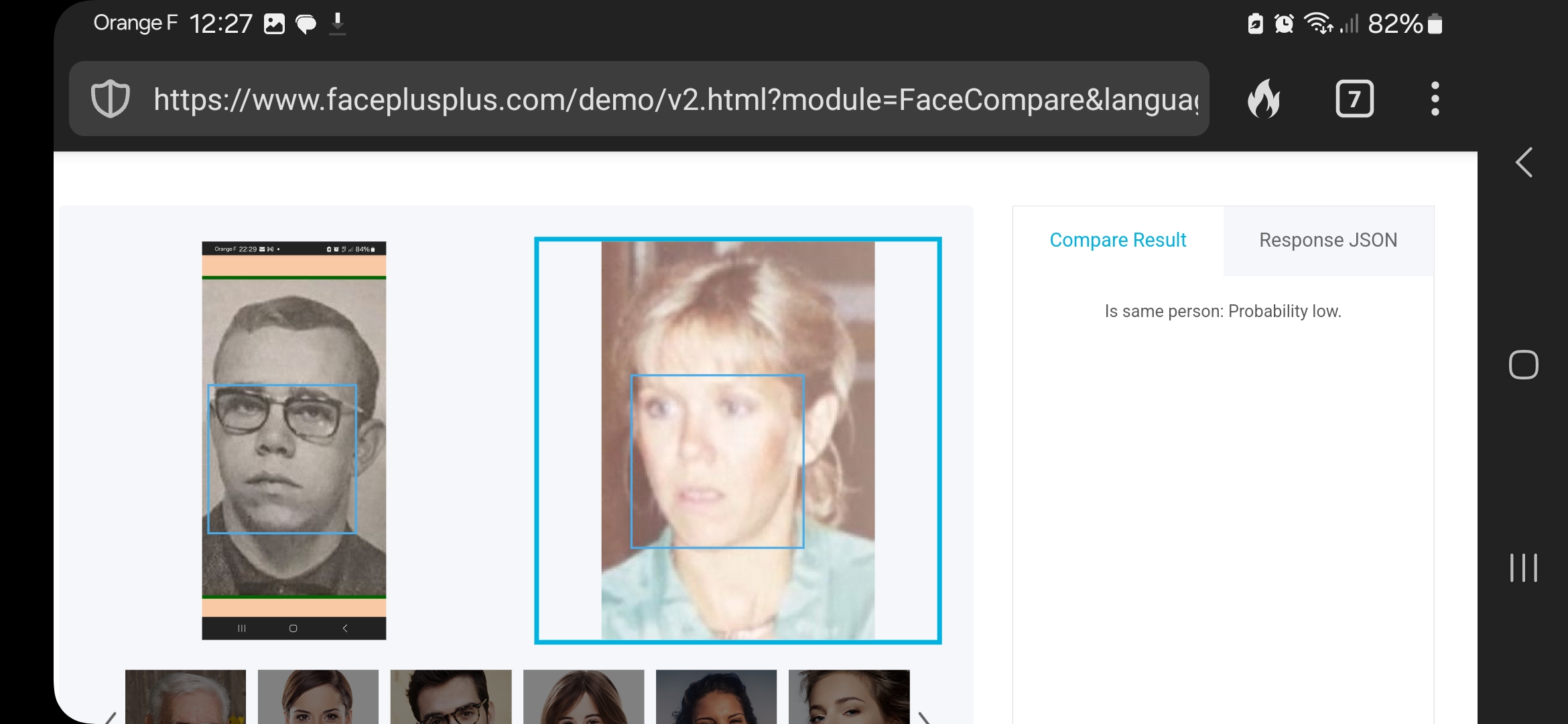Open the three-dot browser menu
Image resolution: width=1568 pixels, height=724 pixels.
[x=1435, y=99]
